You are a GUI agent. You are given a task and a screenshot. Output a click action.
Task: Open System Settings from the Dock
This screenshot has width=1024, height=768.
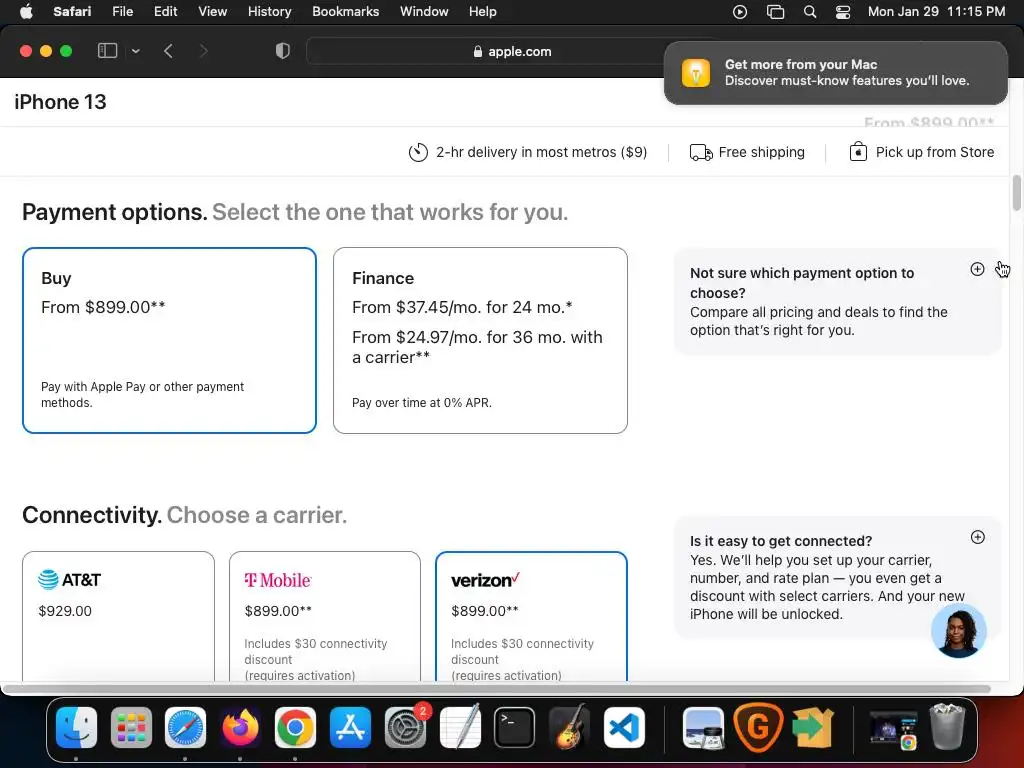tap(405, 727)
